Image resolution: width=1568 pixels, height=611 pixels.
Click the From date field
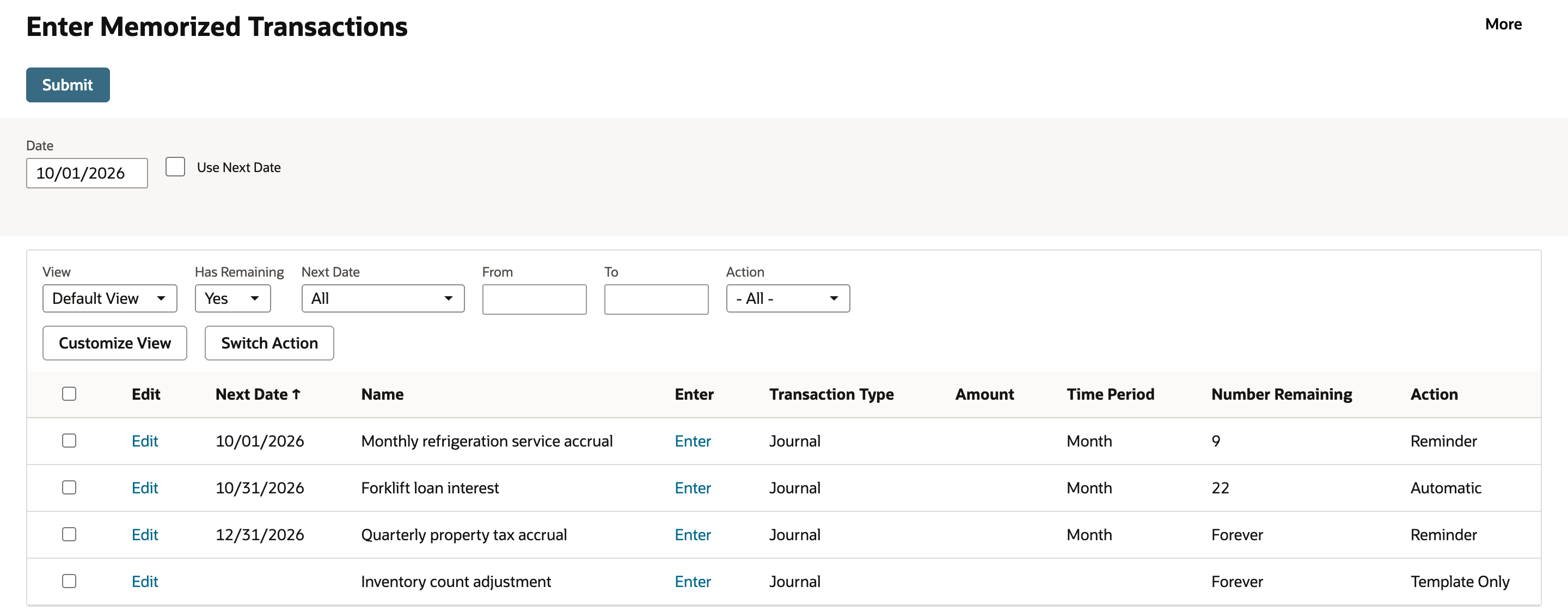[535, 300]
